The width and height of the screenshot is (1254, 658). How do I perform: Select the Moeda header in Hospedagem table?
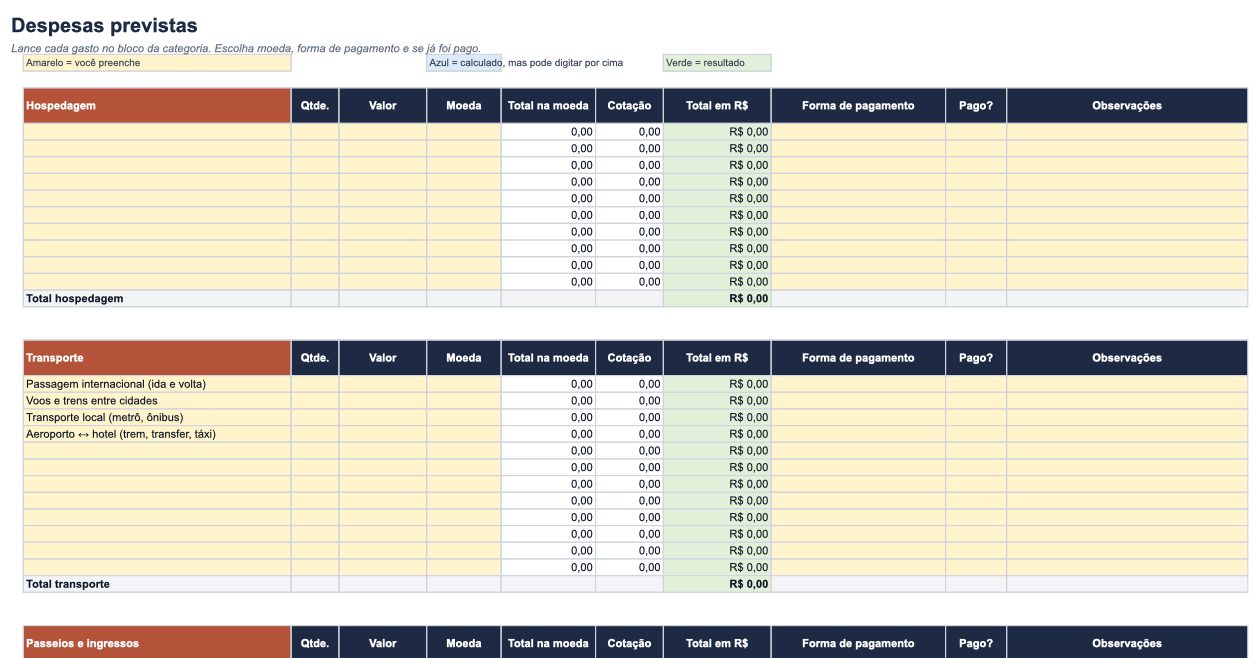click(464, 105)
